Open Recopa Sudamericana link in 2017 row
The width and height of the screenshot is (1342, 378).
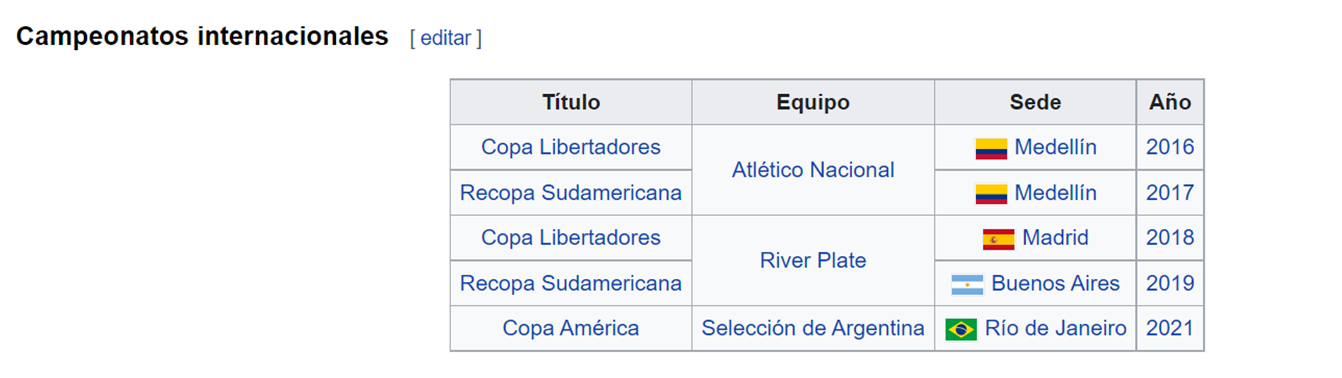pyautogui.click(x=571, y=193)
